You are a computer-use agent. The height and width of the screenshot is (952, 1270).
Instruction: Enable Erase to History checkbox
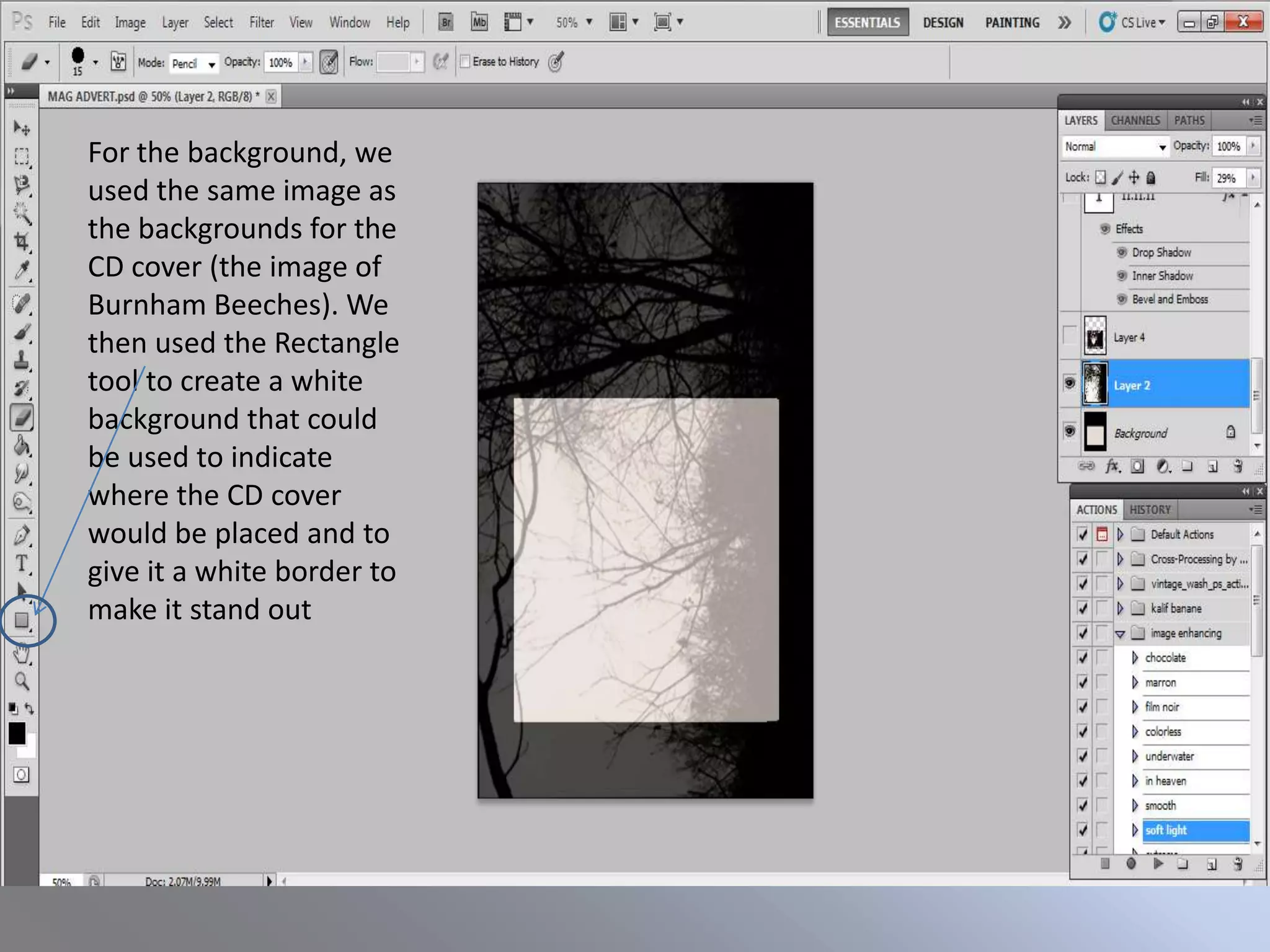(464, 61)
